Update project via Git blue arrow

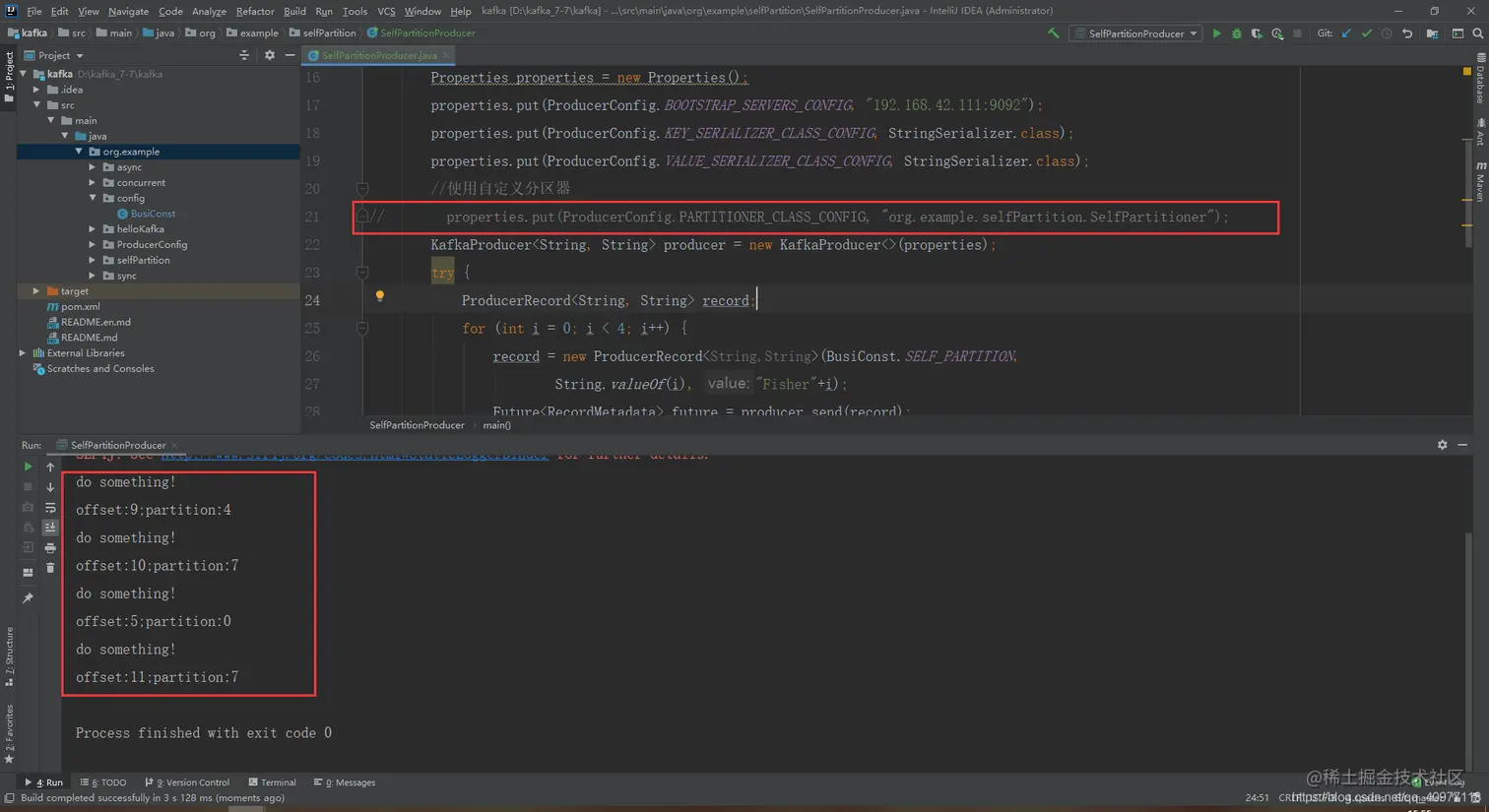pyautogui.click(x=1346, y=33)
